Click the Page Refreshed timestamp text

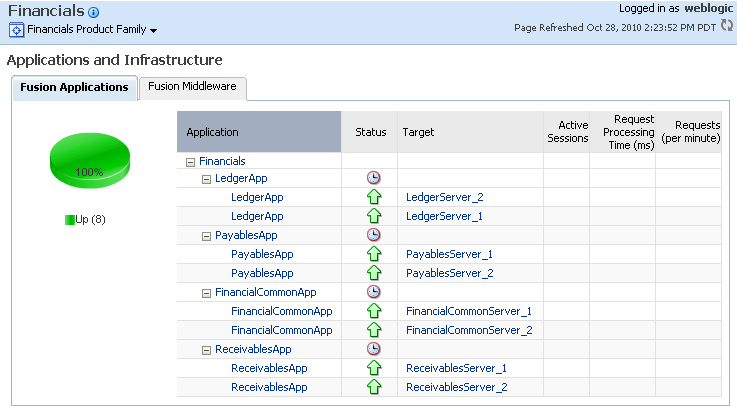point(615,28)
